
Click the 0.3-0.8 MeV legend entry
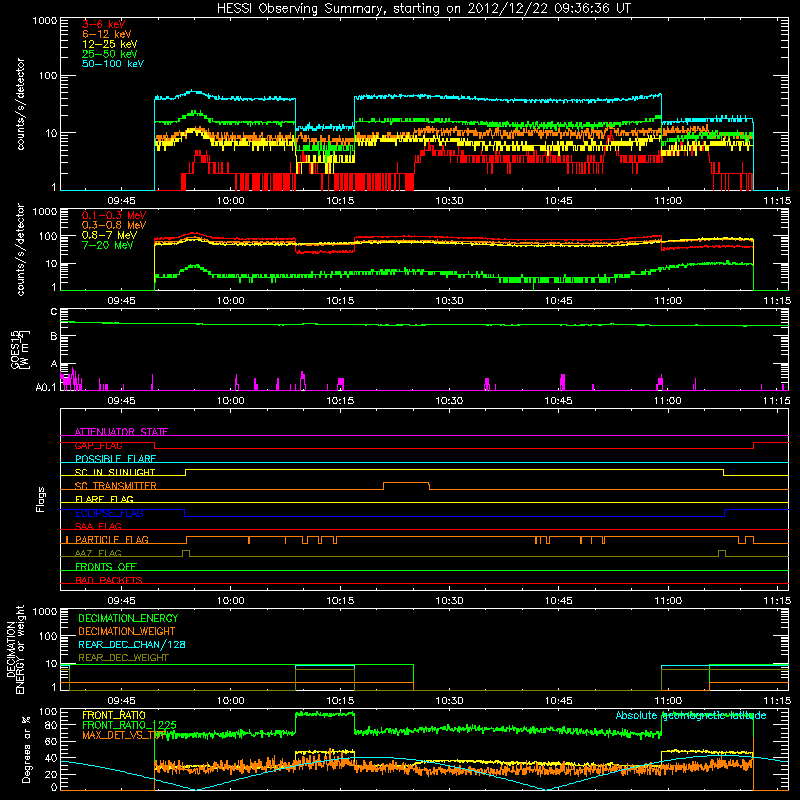click(x=114, y=225)
